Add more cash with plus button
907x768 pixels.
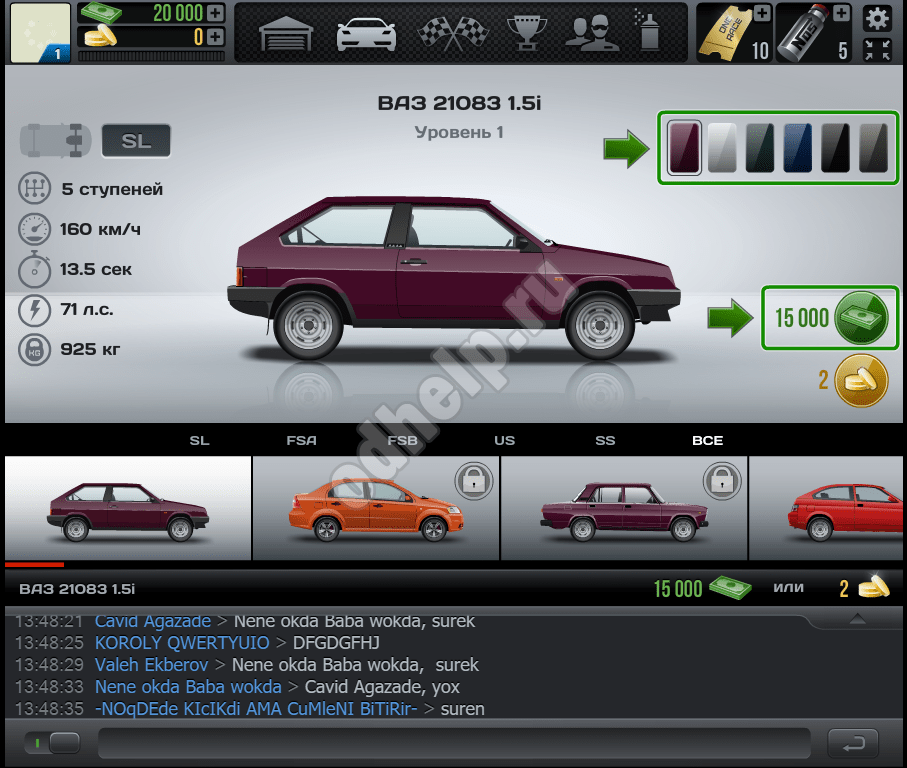tap(215, 13)
